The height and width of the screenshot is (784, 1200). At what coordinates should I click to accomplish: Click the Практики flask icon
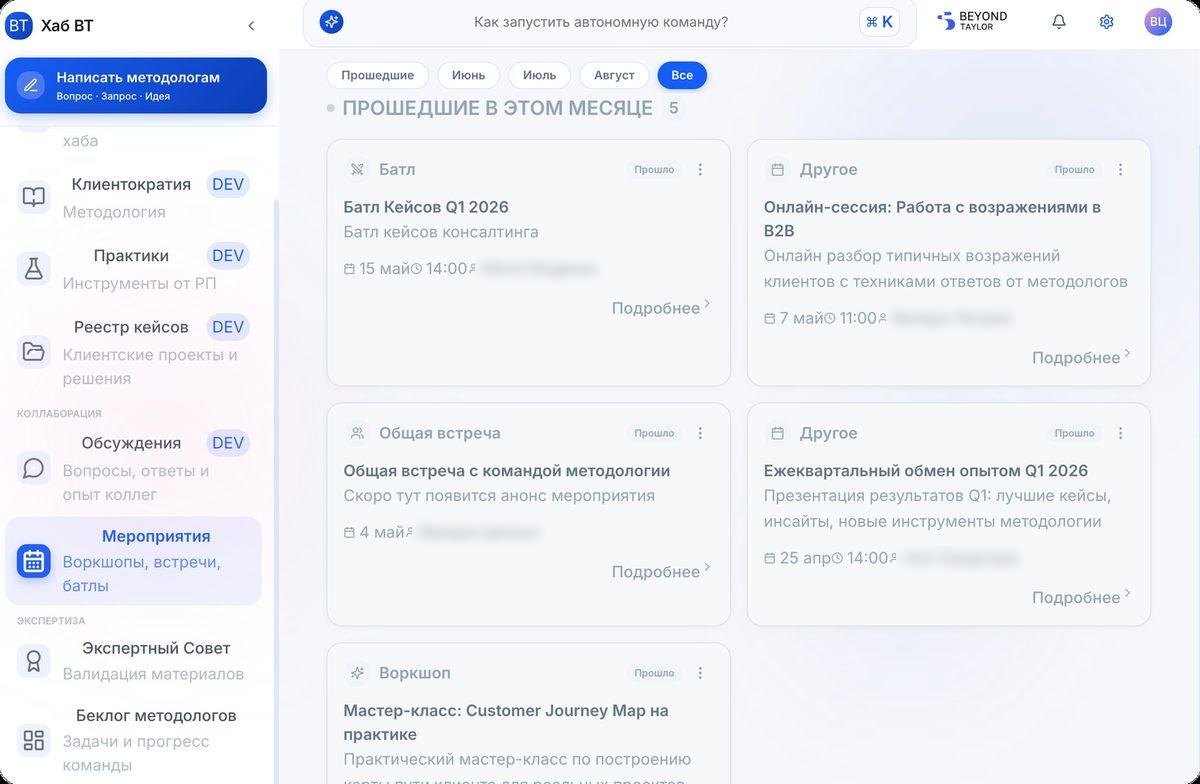click(34, 268)
